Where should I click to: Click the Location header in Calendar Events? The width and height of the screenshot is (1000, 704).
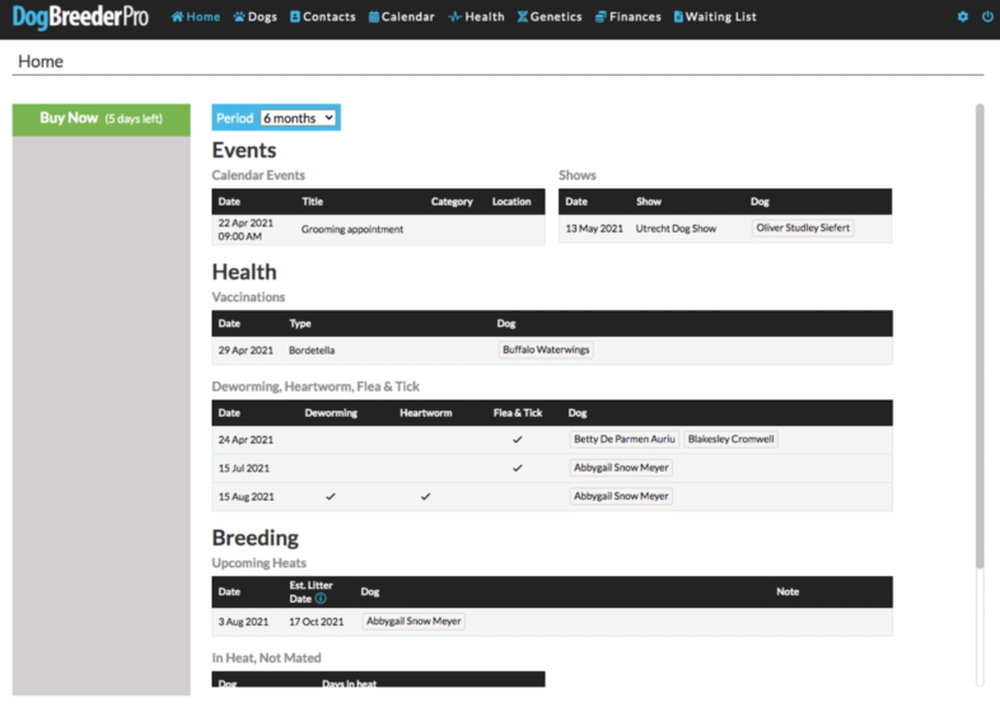511,202
